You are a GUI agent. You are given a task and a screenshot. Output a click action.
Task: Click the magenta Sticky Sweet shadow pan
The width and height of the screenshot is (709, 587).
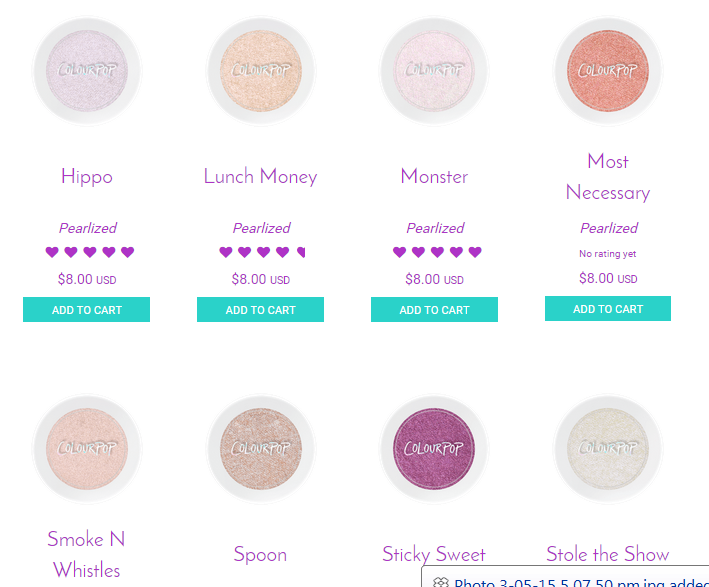(435, 448)
